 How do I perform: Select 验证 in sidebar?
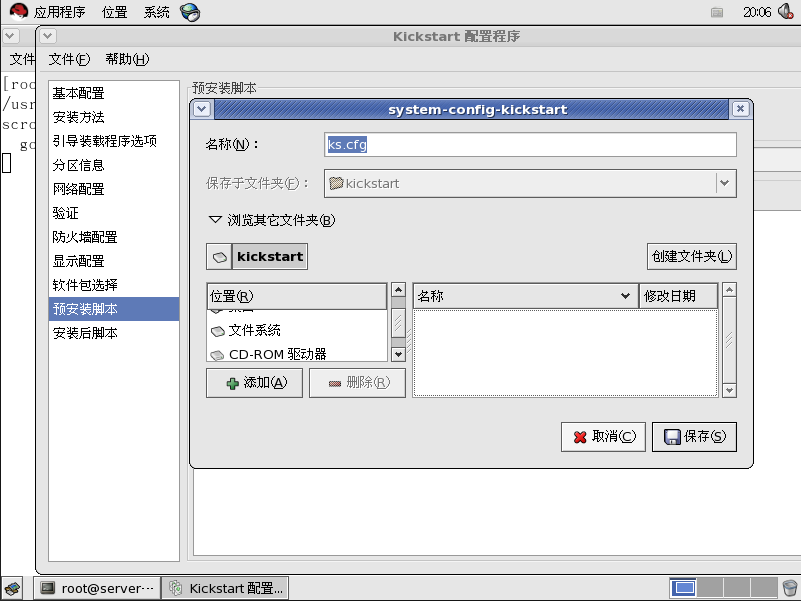[114, 213]
